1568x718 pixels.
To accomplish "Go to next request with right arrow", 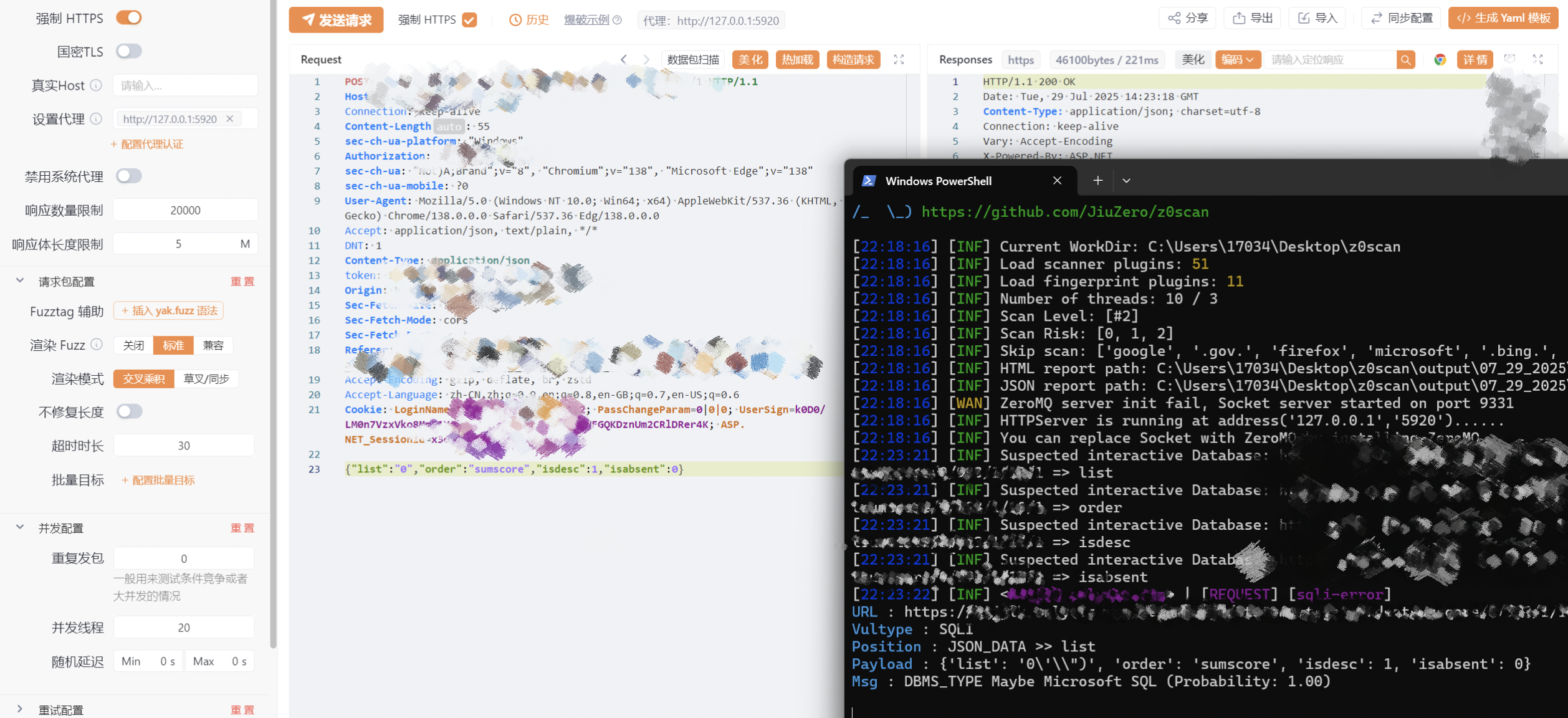I will pos(646,60).
